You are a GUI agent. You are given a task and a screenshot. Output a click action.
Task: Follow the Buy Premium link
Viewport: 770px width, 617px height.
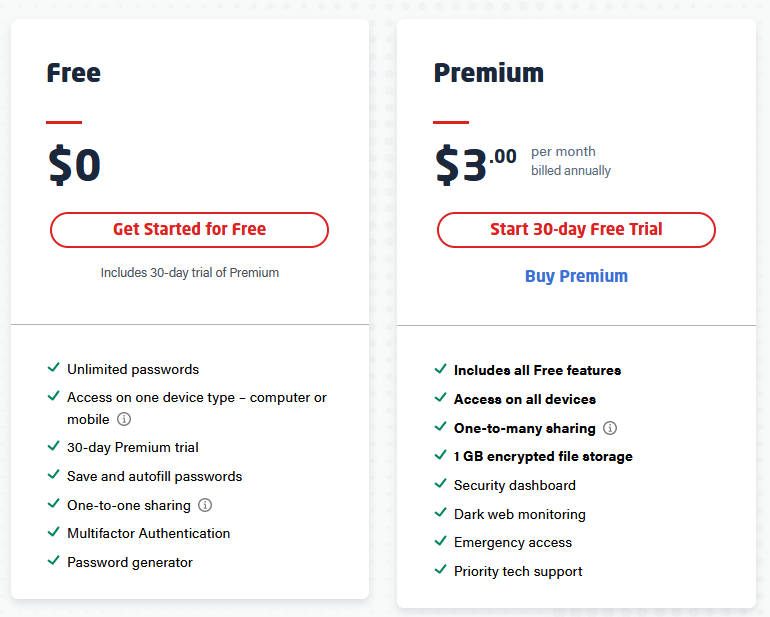(x=576, y=276)
